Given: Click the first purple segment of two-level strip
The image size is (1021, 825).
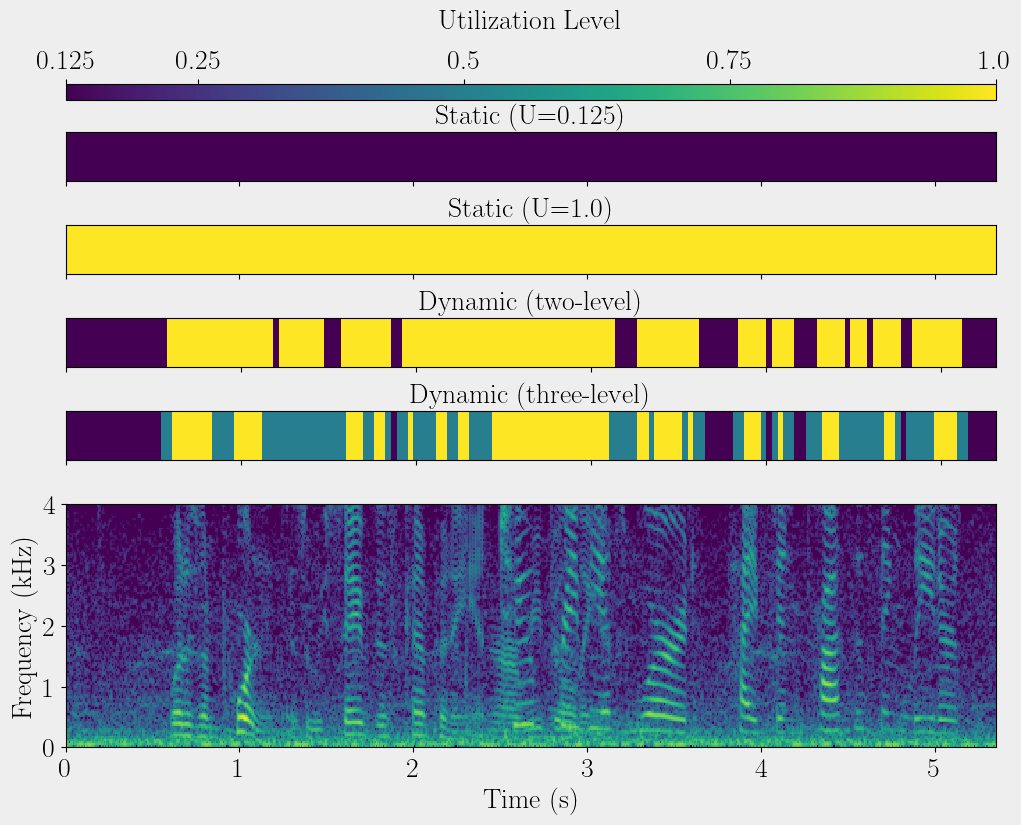Looking at the screenshot, I should (116, 343).
